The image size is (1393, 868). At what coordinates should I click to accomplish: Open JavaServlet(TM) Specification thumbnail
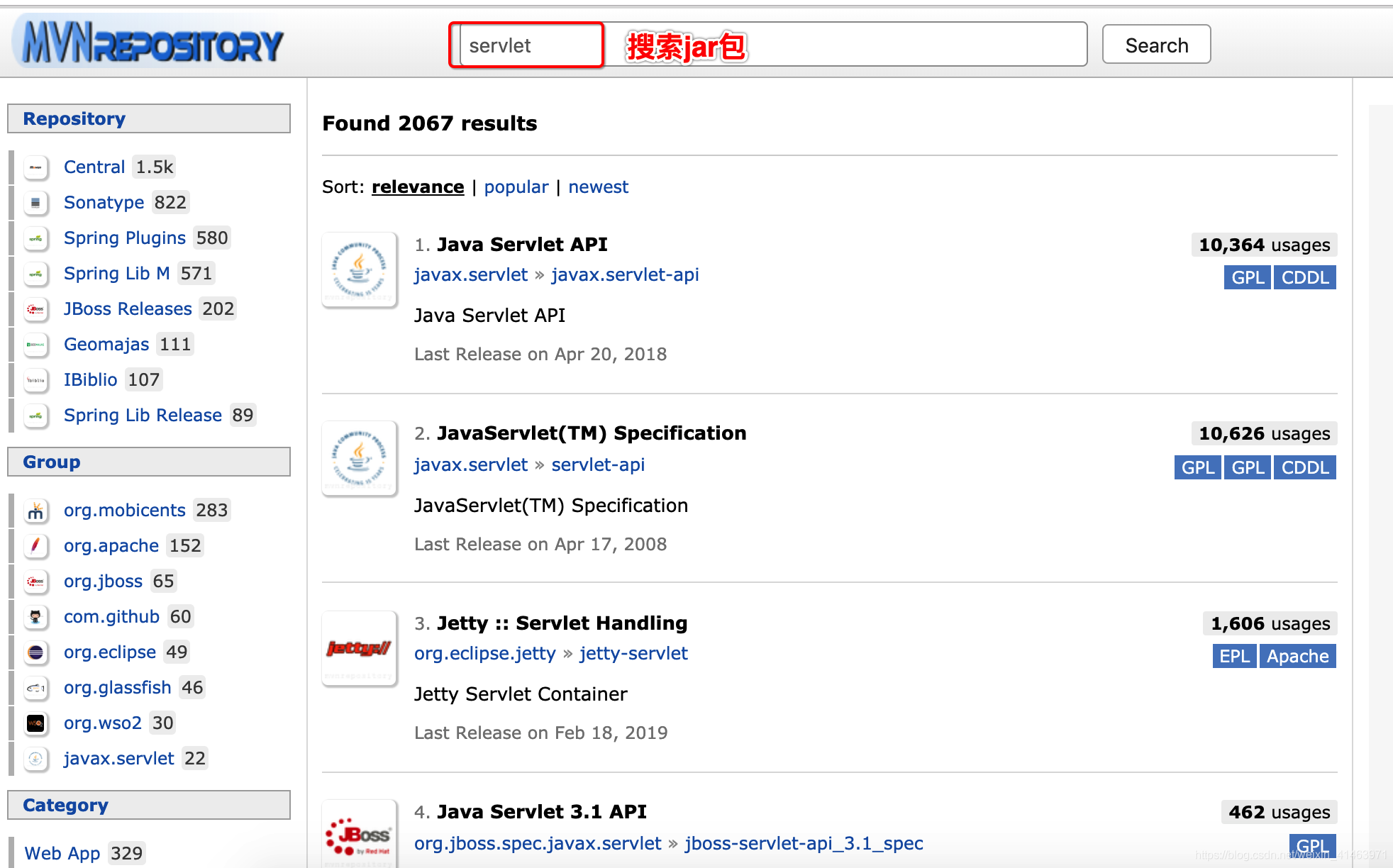pos(360,458)
